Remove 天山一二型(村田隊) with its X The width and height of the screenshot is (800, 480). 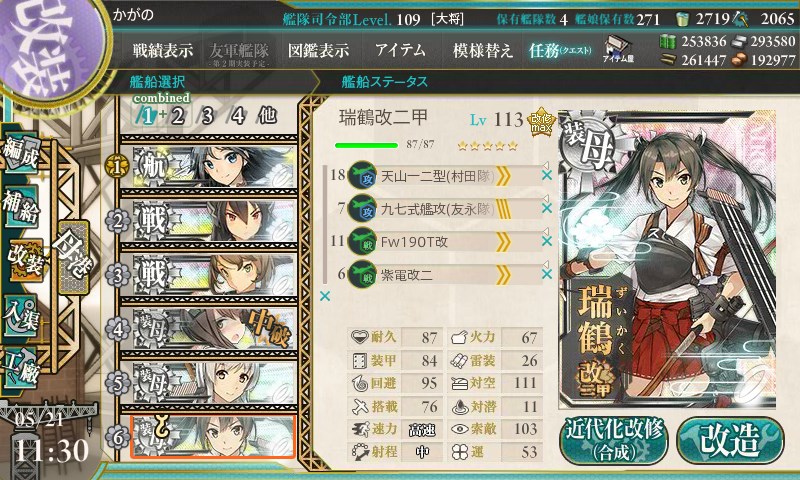[x=547, y=175]
